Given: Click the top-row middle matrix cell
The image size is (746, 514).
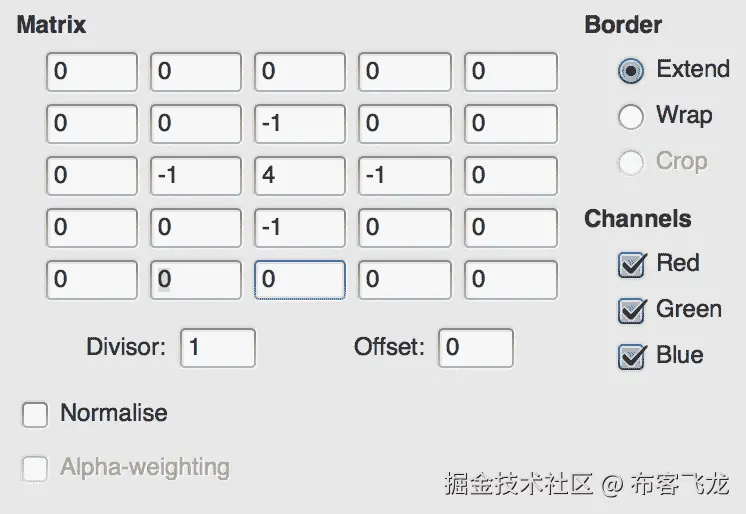Looking at the screenshot, I should [x=300, y=72].
